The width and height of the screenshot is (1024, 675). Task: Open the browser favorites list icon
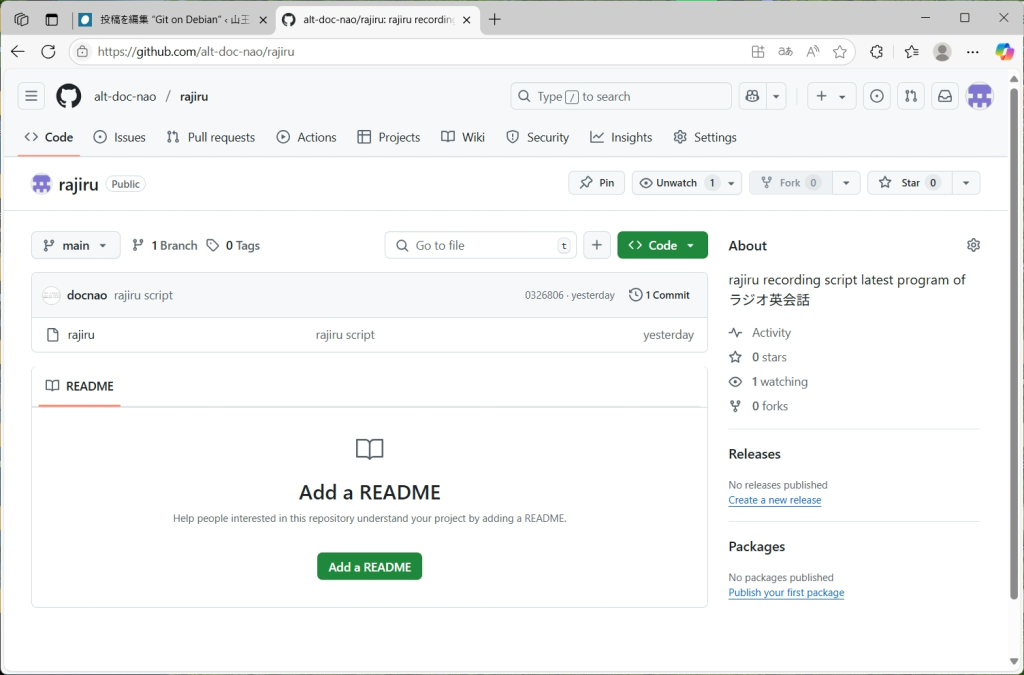tap(912, 52)
